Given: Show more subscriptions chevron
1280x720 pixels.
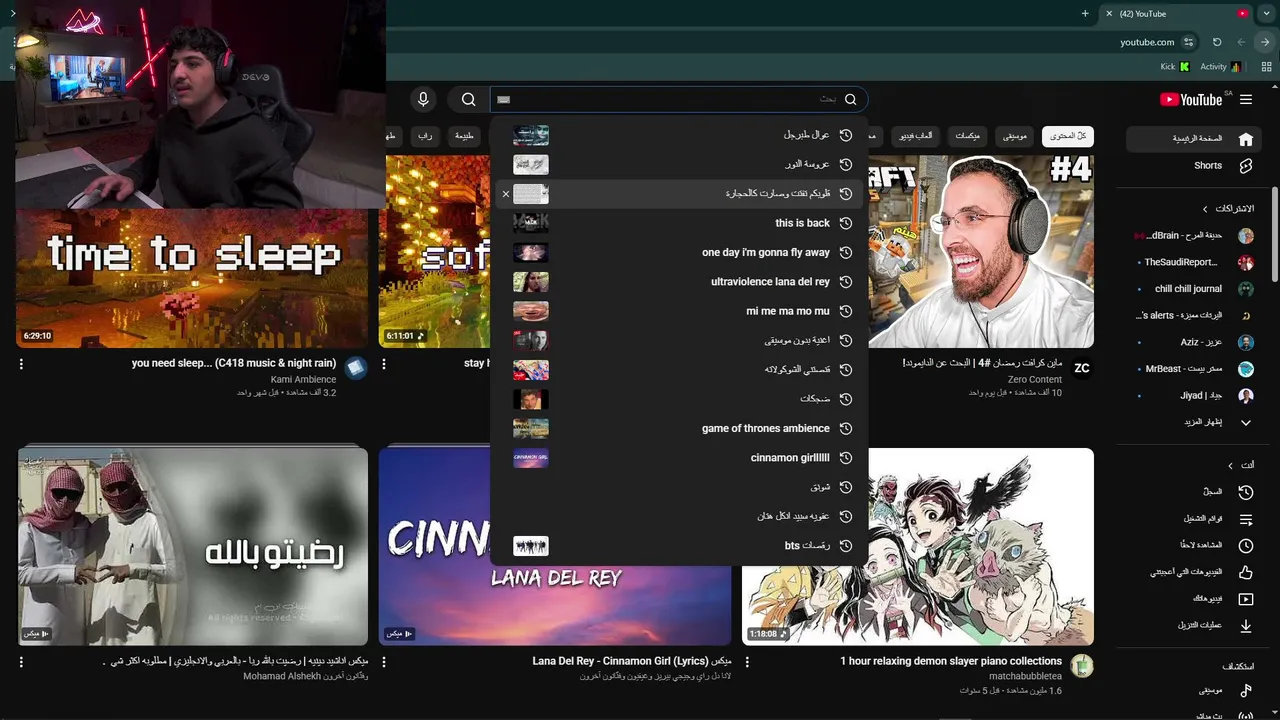Looking at the screenshot, I should coord(1246,422).
